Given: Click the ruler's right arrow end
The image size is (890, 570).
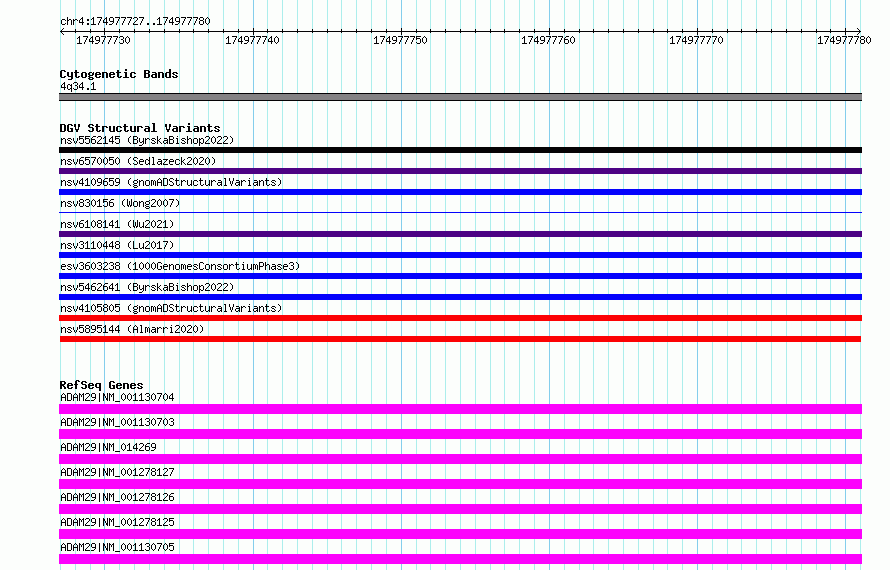Looking at the screenshot, I should tap(859, 31).
